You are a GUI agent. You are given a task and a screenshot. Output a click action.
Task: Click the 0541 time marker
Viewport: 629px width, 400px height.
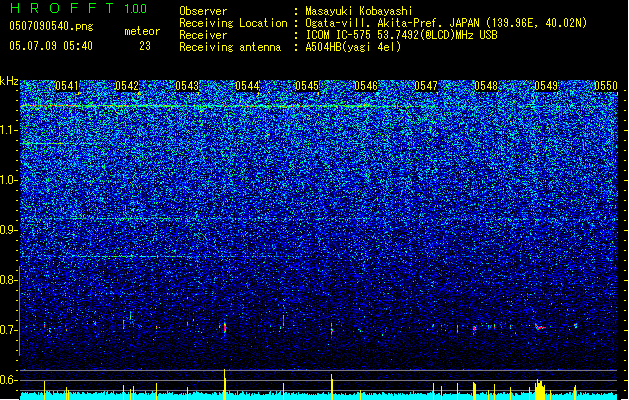[67, 86]
